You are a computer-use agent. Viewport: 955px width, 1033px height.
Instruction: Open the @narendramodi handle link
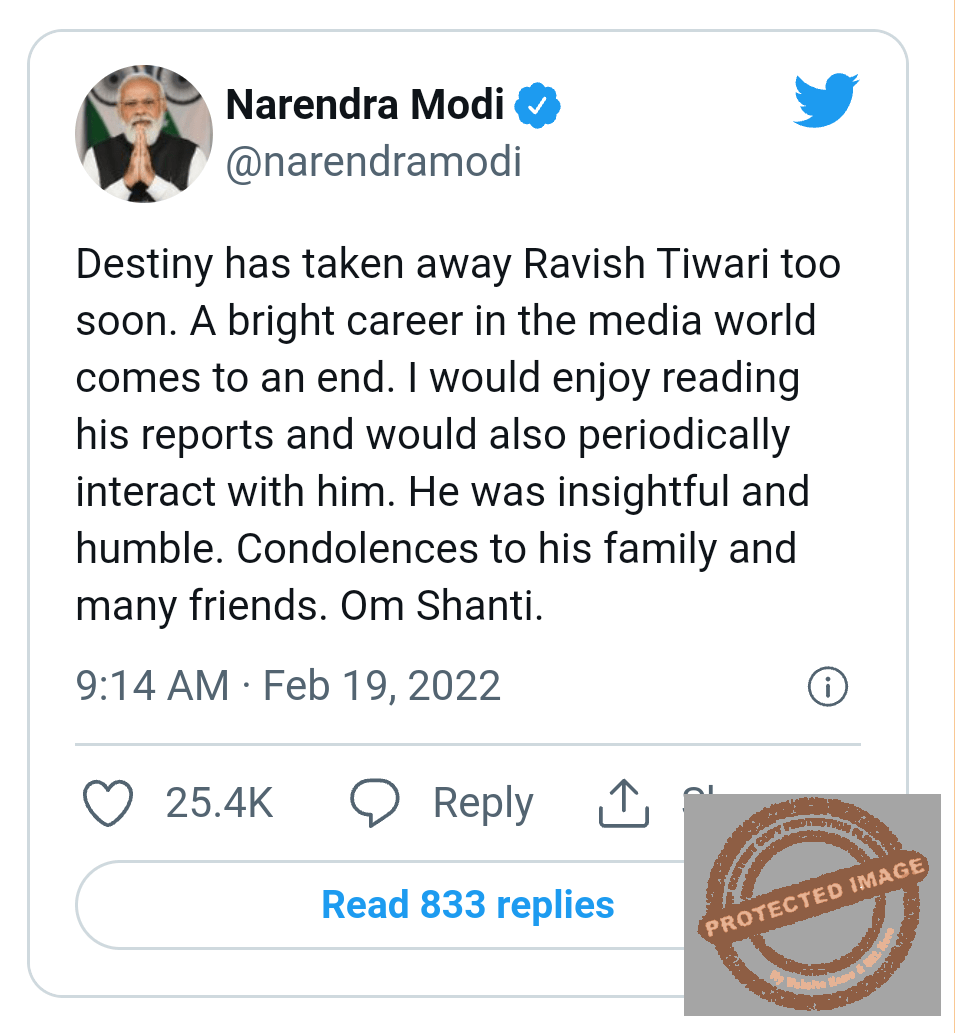click(374, 162)
